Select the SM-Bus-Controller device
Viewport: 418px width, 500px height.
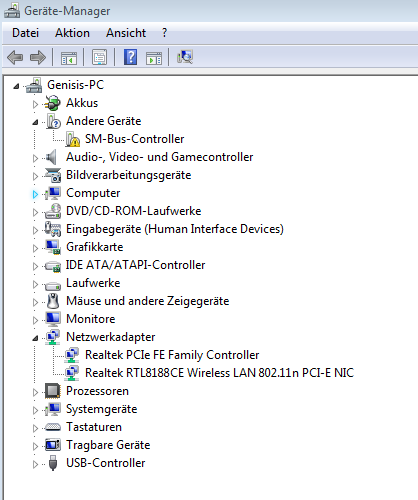[135, 139]
